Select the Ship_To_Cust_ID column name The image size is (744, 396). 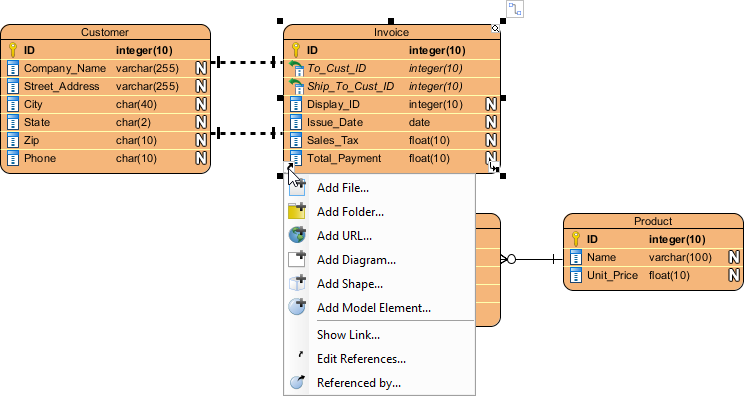pos(350,86)
